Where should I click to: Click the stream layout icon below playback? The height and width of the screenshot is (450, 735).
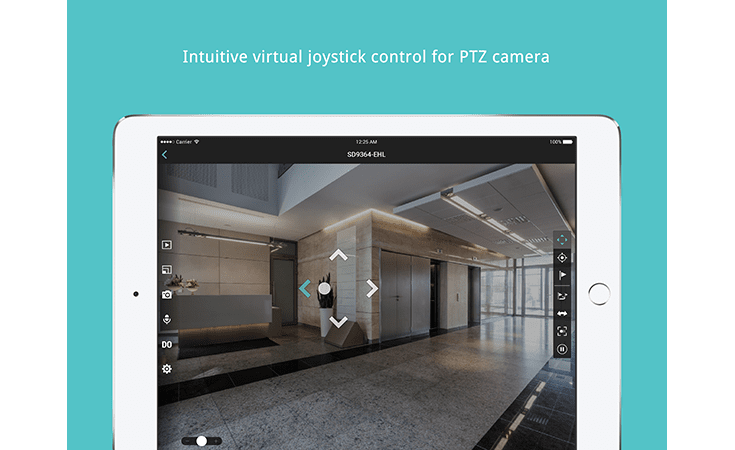(167, 269)
